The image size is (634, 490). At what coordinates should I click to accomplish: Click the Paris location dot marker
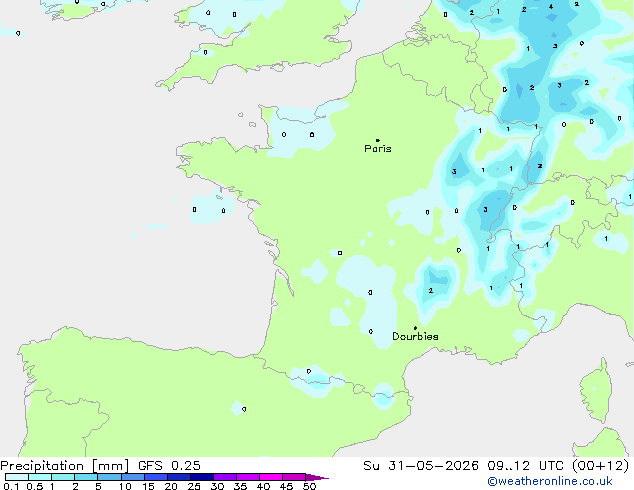point(378,140)
